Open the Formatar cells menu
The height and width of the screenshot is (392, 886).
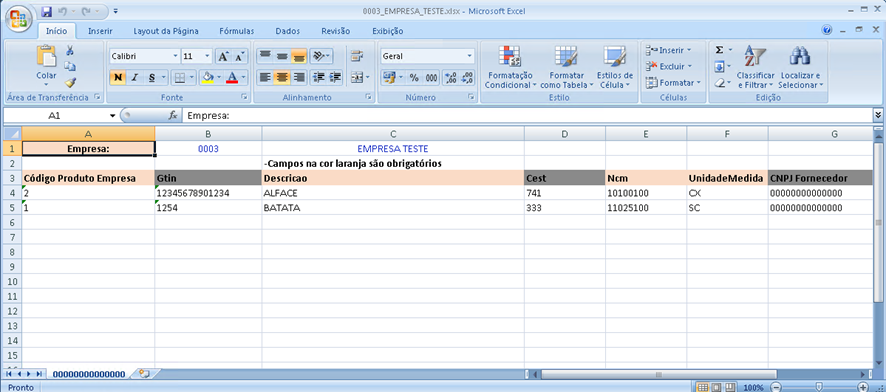pyautogui.click(x=673, y=82)
